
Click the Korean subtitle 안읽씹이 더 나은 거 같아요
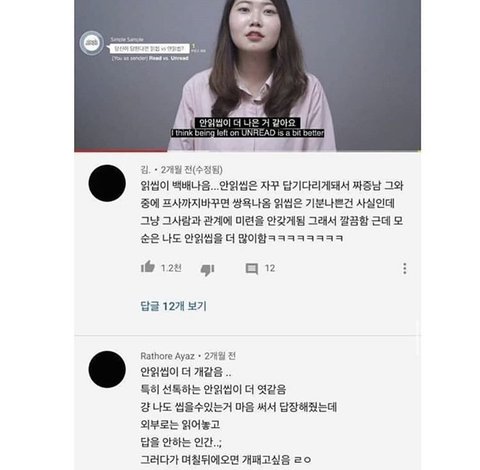(247, 123)
